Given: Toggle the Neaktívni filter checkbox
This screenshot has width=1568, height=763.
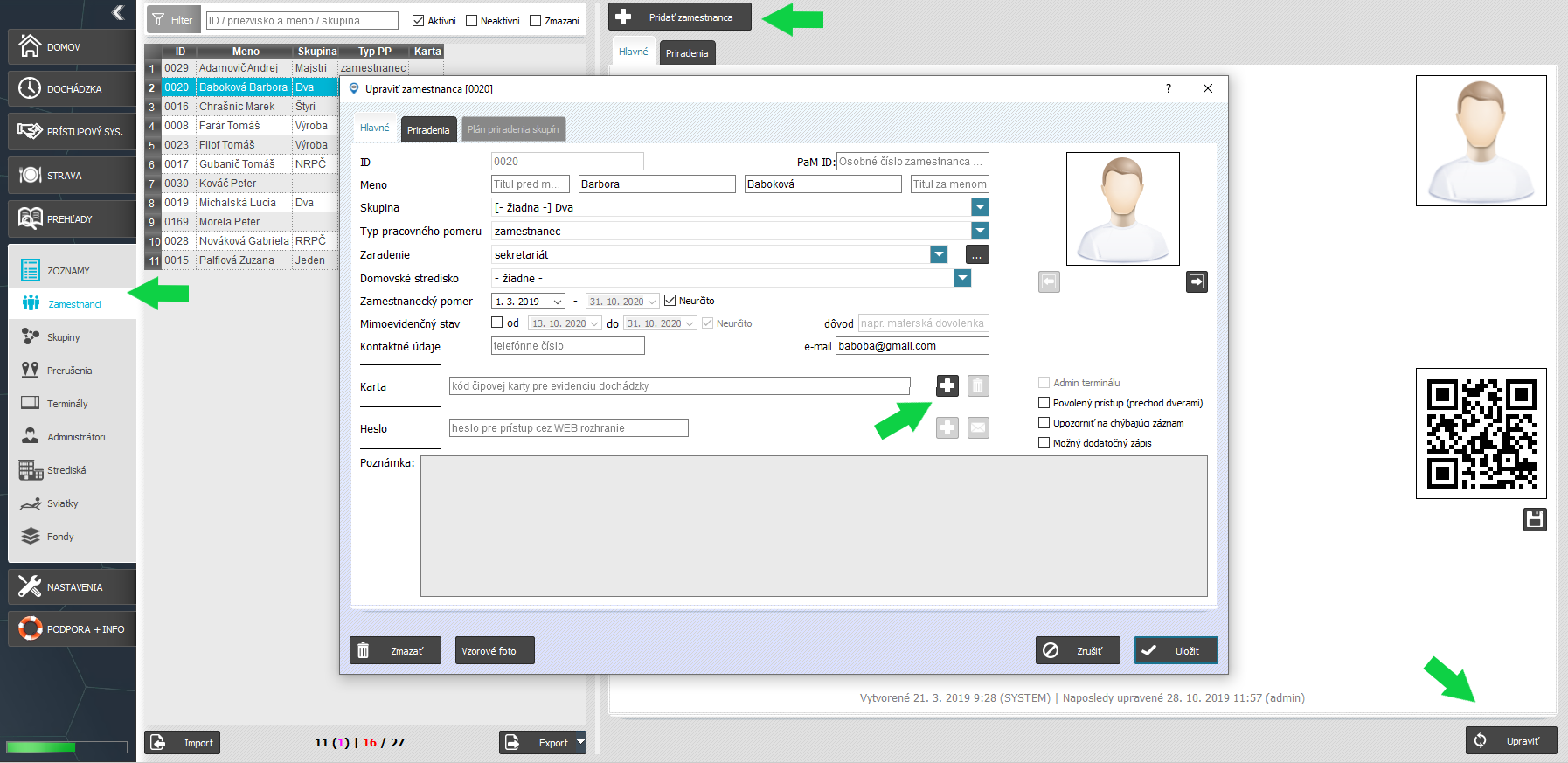Looking at the screenshot, I should coord(471,21).
